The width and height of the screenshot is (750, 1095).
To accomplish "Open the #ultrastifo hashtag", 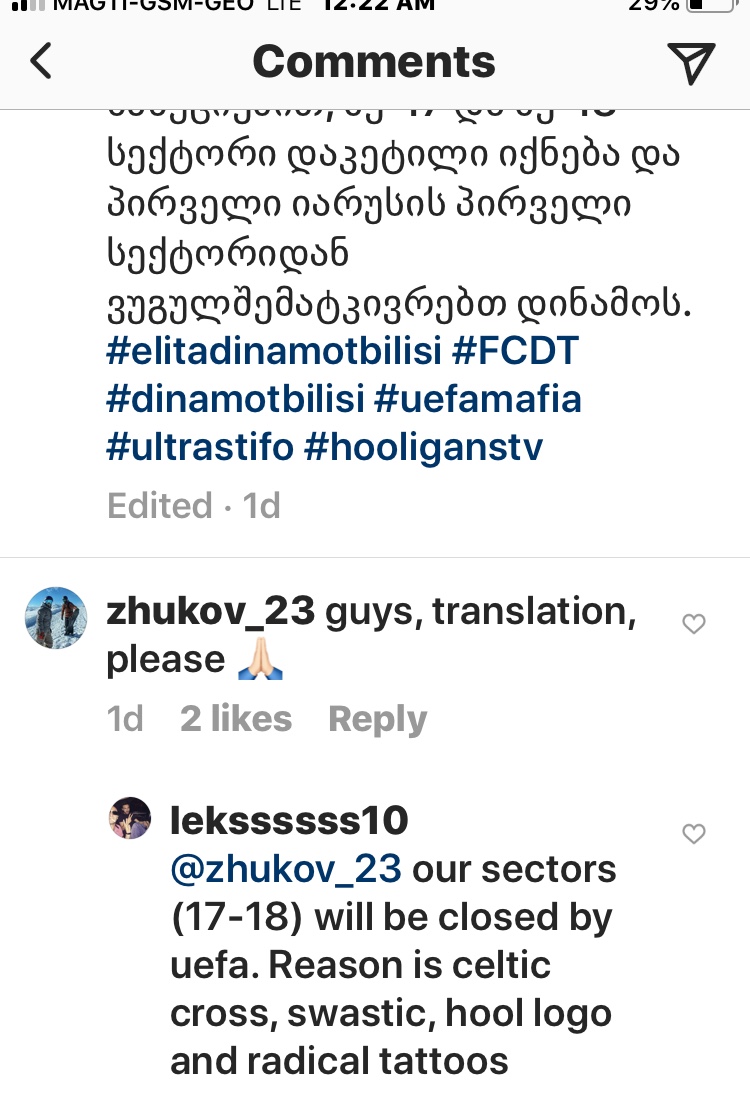I will (x=200, y=447).
